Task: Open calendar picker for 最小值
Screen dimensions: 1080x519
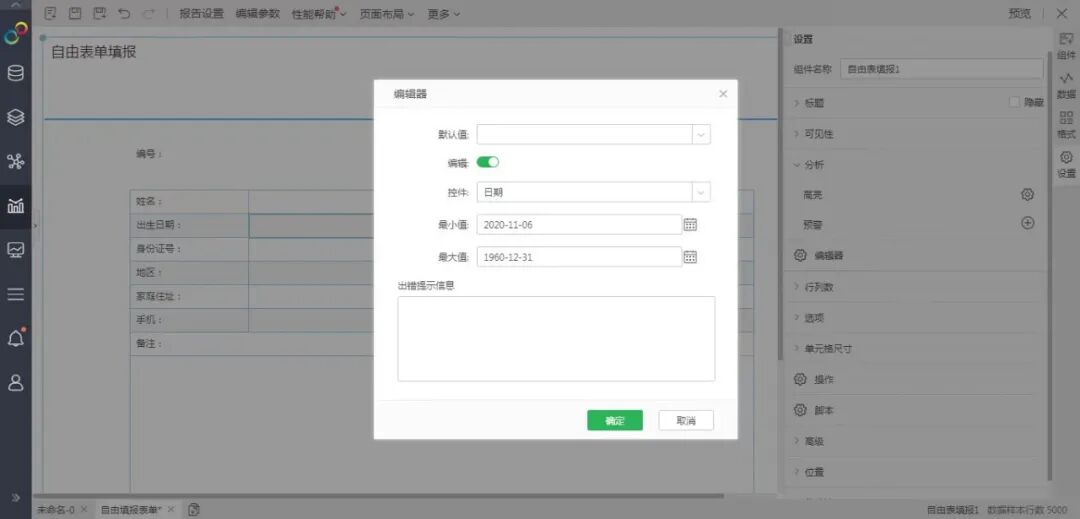Action: (690, 224)
